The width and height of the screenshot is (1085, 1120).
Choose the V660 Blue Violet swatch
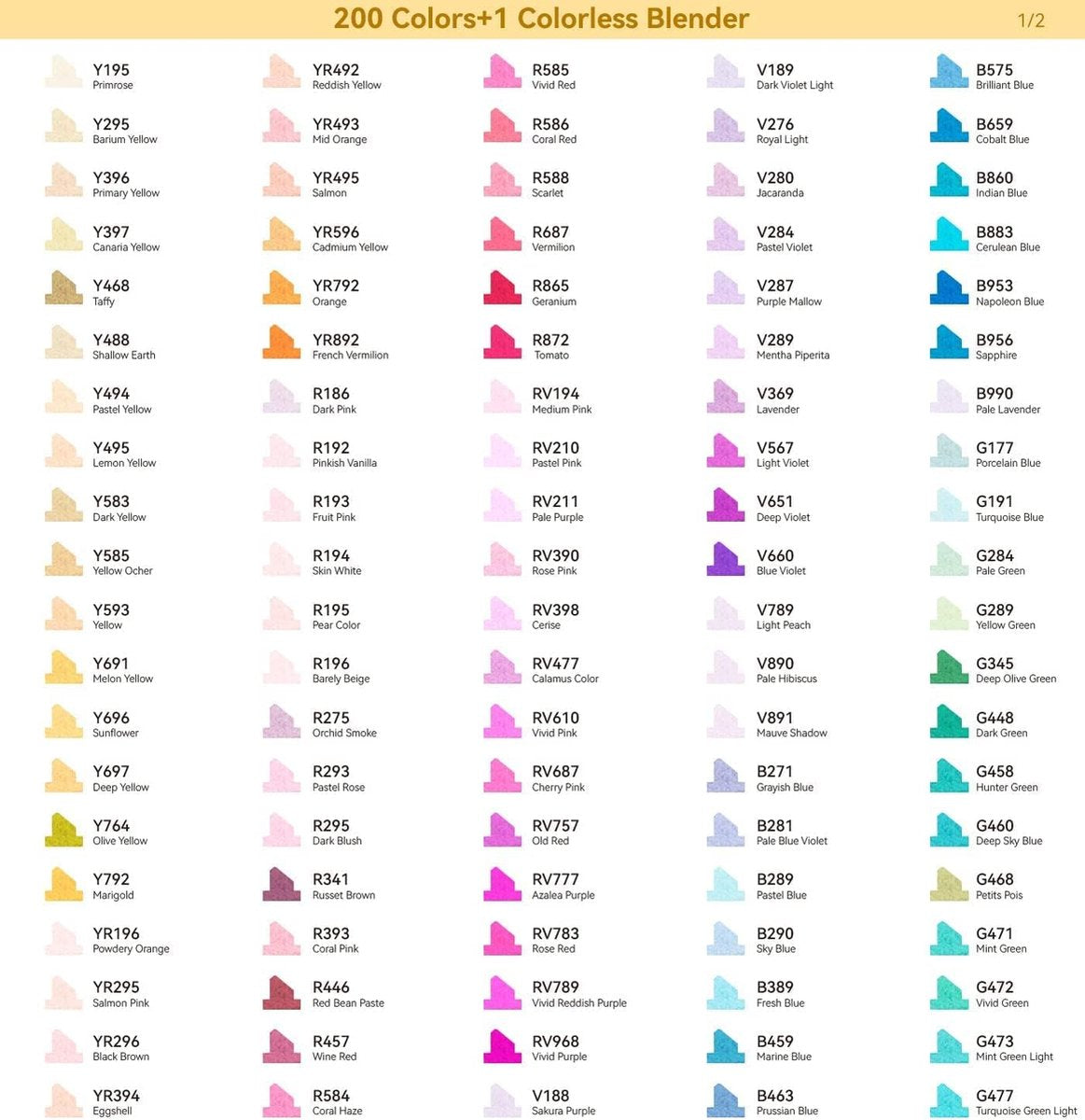coord(726,558)
